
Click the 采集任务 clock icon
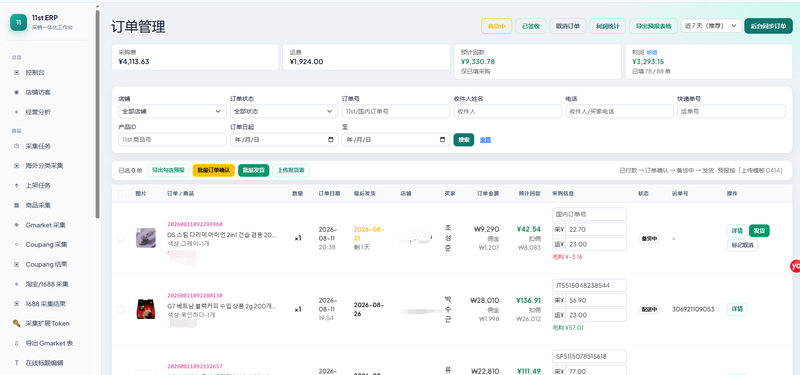[x=16, y=146]
